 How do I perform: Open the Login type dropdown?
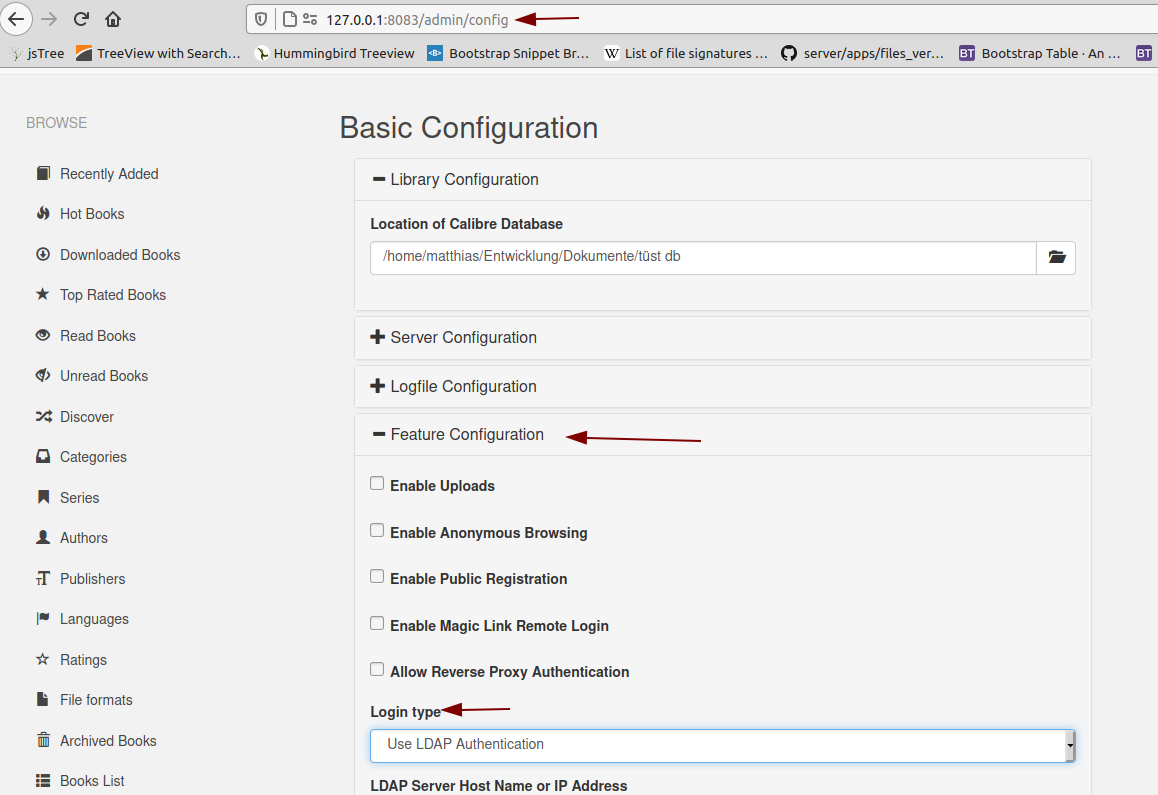tap(722, 744)
